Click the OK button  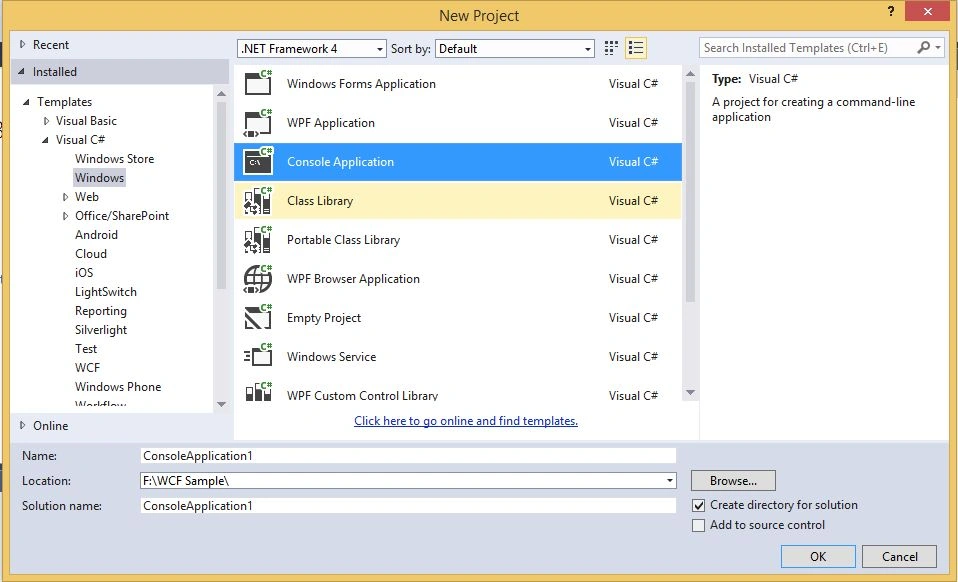tap(817, 556)
